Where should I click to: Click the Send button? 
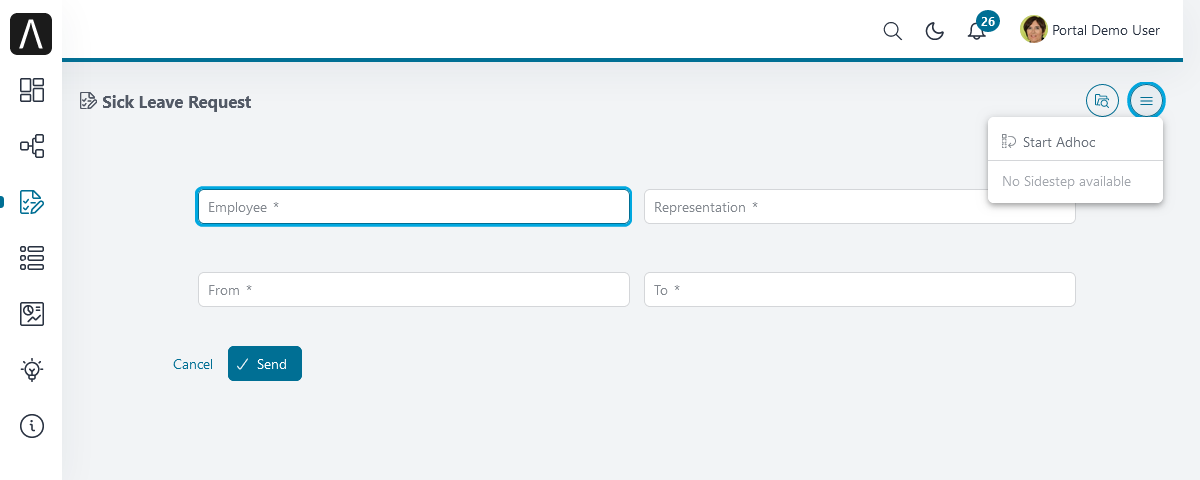coord(265,364)
